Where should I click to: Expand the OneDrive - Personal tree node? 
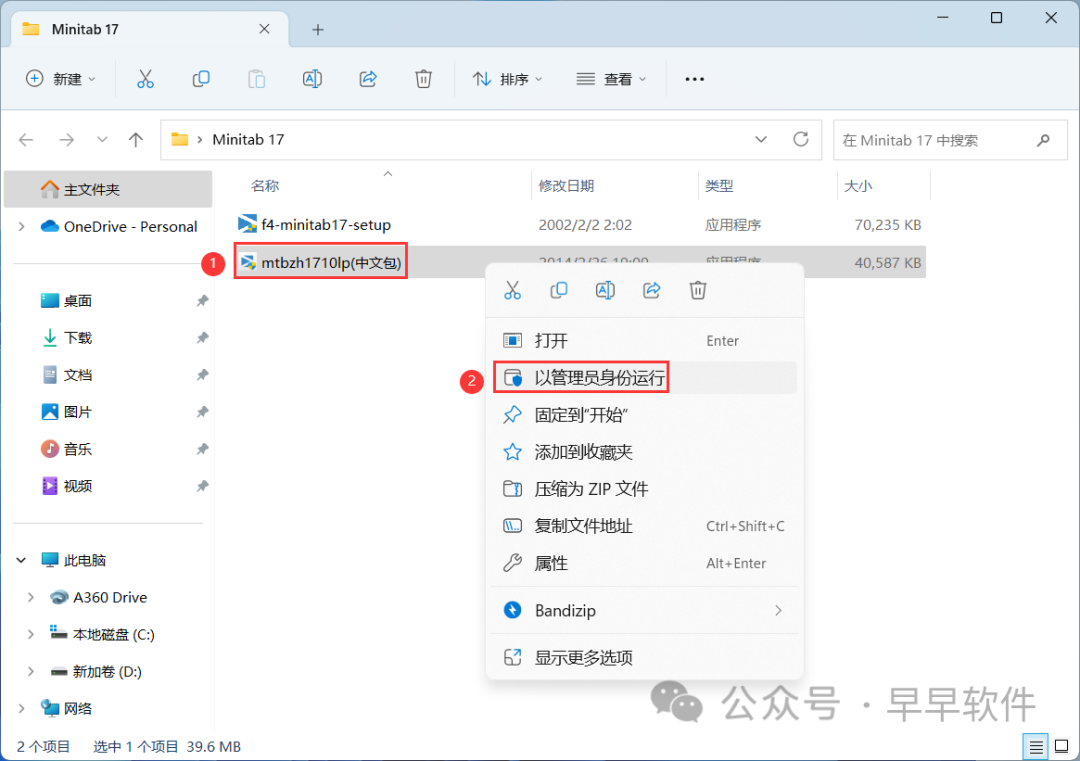click(21, 227)
